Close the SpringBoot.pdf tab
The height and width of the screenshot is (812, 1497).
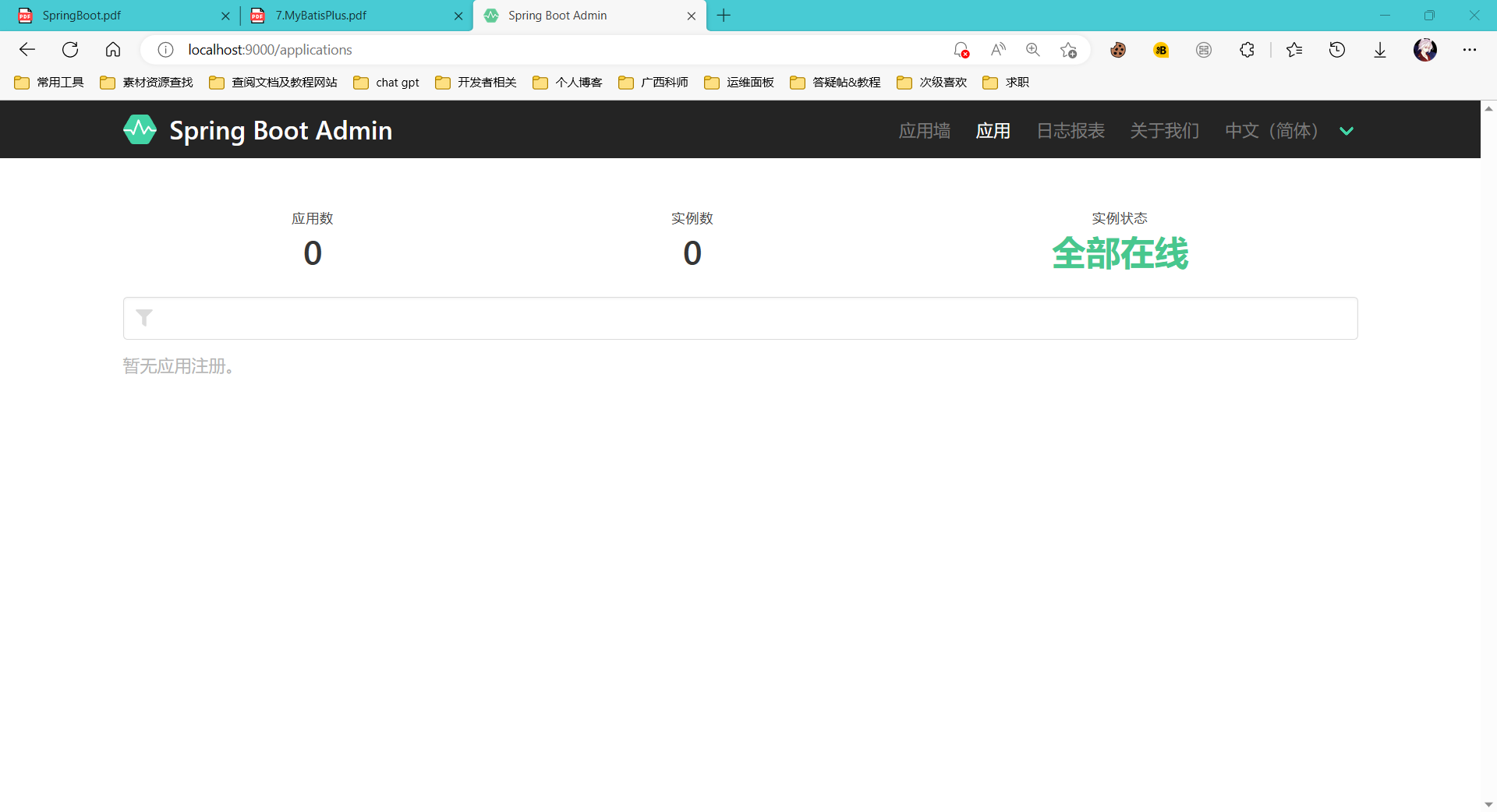pyautogui.click(x=225, y=16)
